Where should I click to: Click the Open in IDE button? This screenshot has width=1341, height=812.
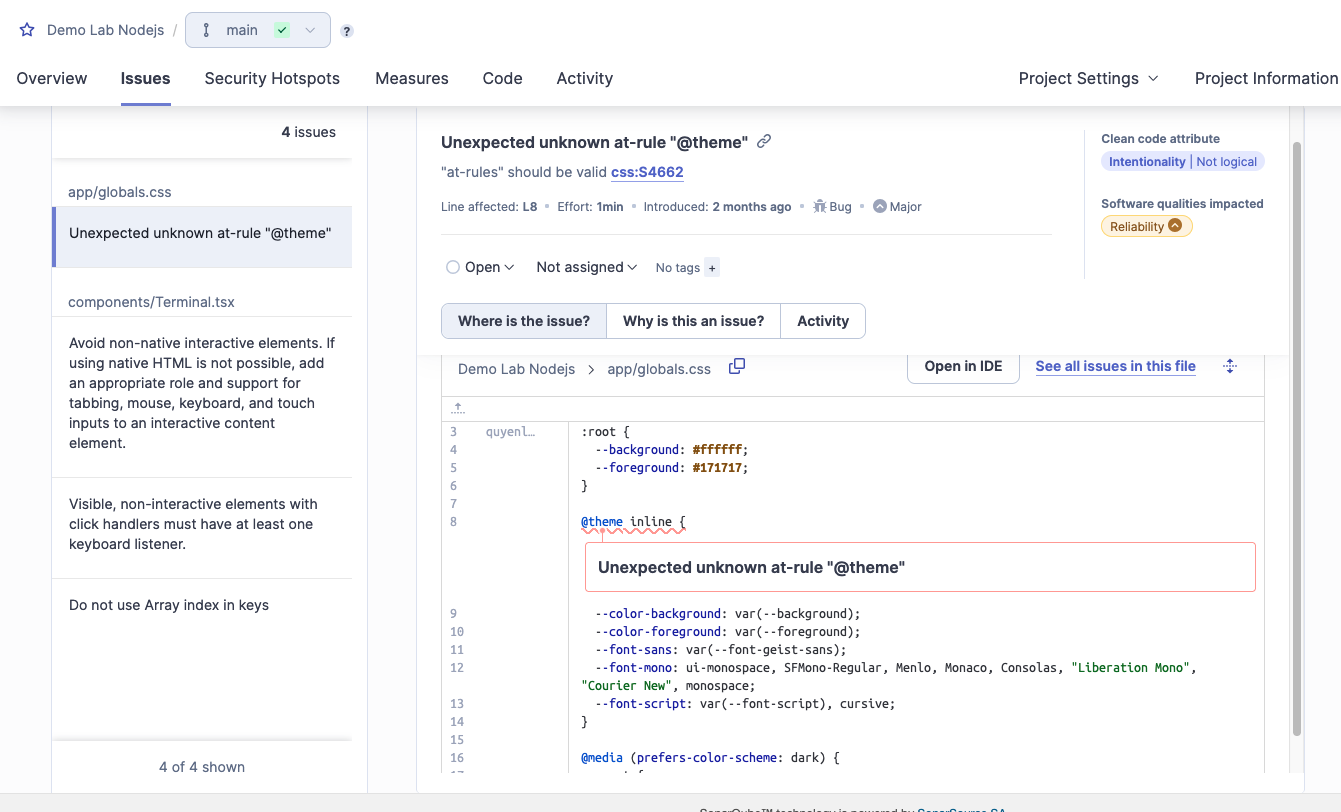point(963,366)
